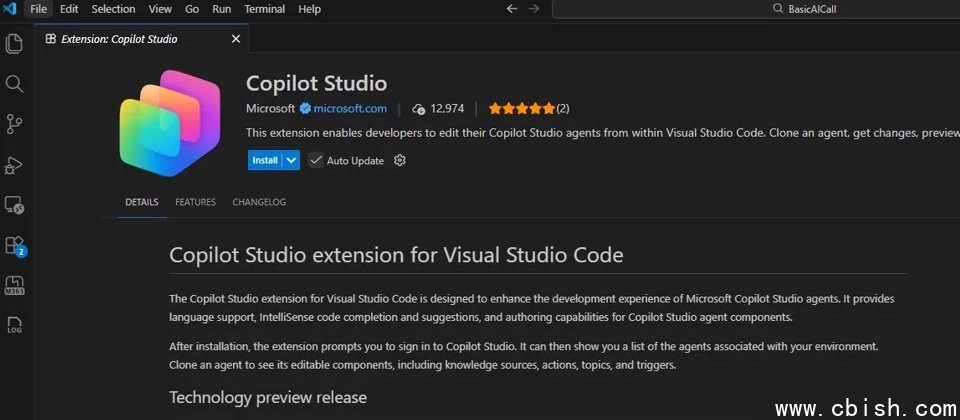Screen dimensions: 960x420
Task: Click the extension settings gear icon
Action: 400,160
